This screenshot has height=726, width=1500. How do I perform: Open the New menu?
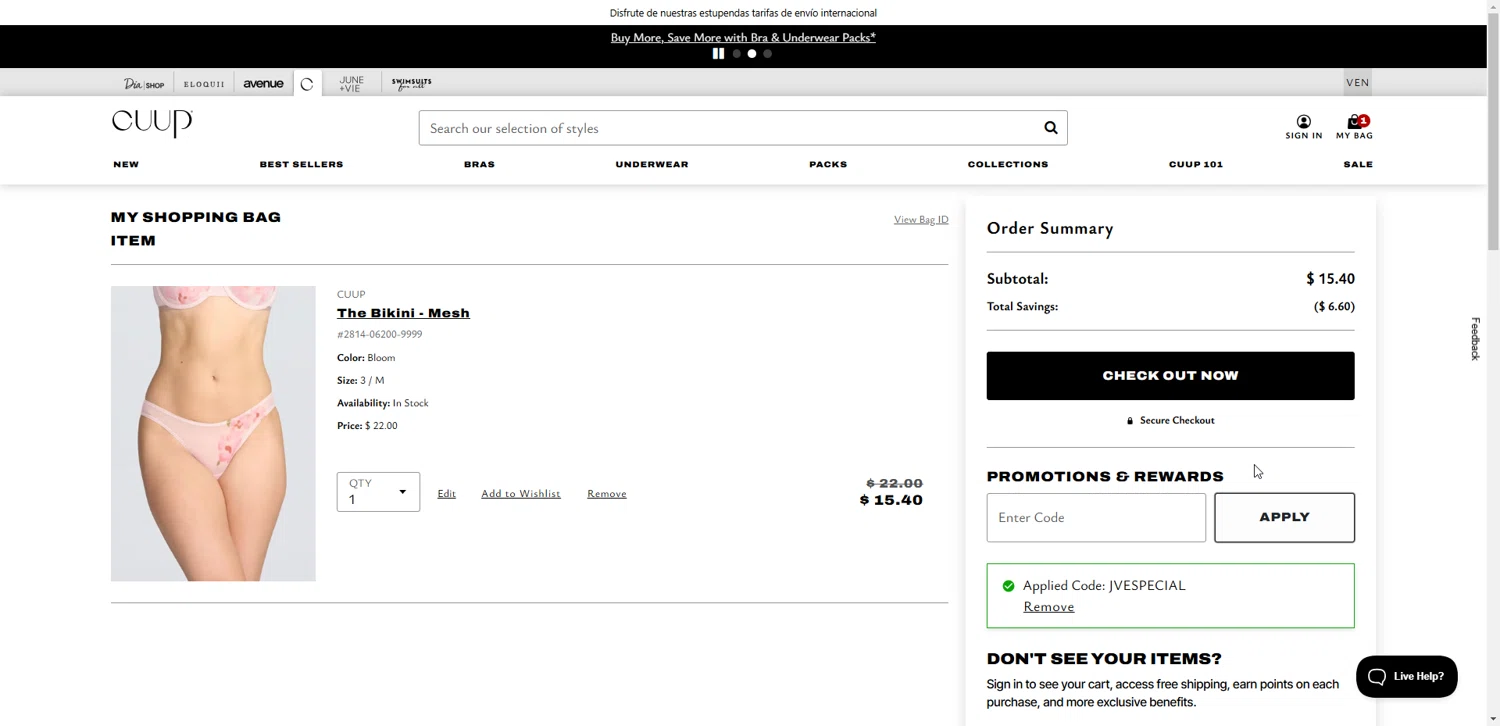[126, 164]
